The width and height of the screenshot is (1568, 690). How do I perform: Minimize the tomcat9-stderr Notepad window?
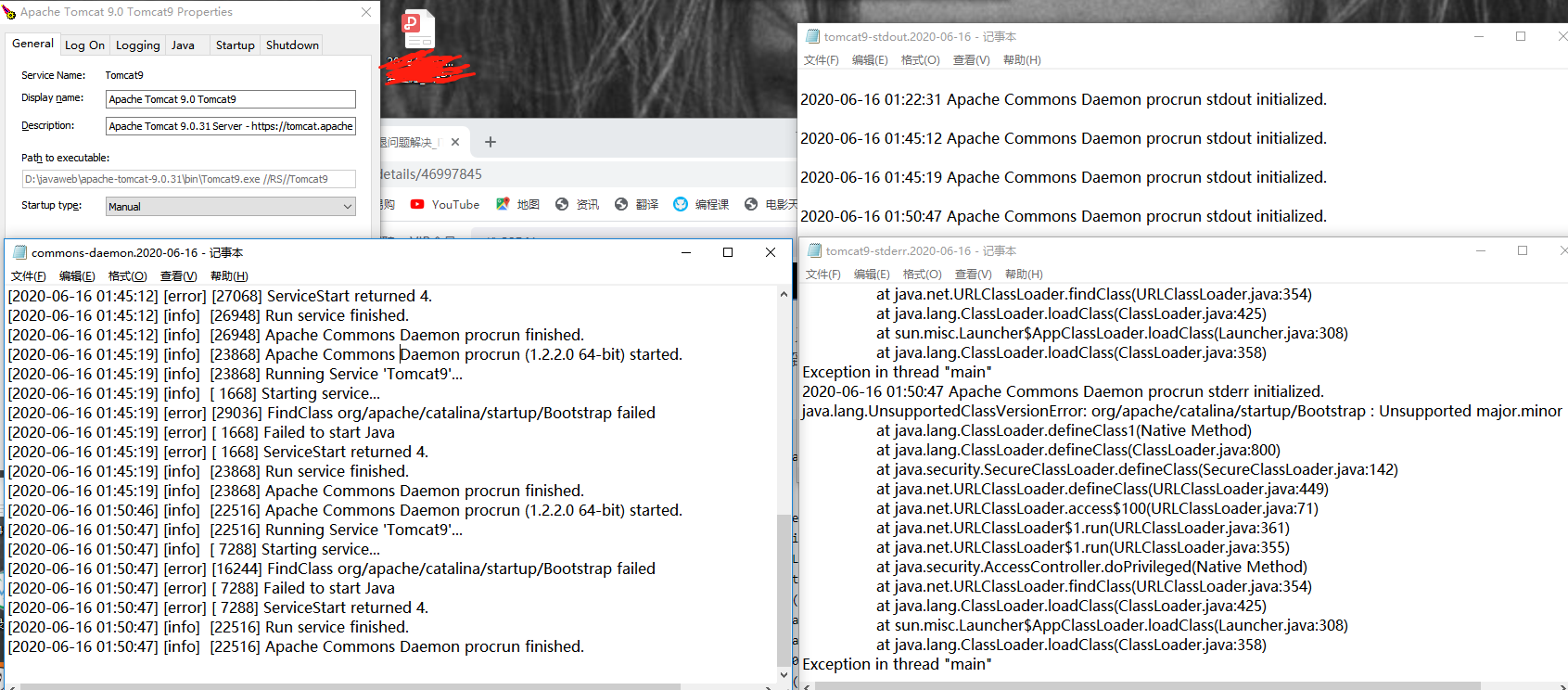pos(1481,250)
